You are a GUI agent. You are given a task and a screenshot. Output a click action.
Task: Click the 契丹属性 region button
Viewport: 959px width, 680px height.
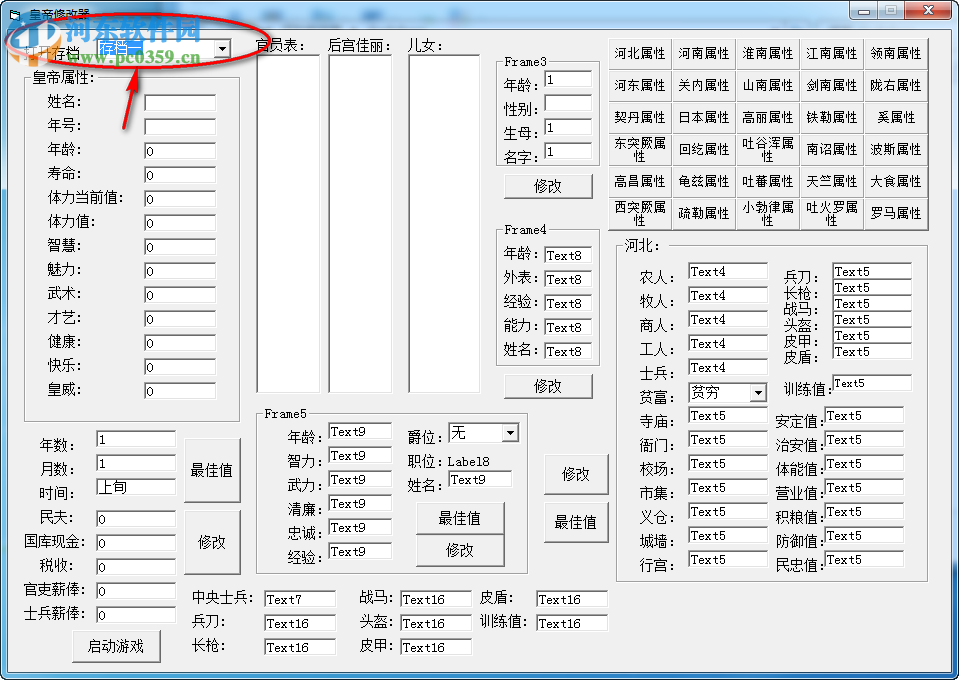[639, 117]
